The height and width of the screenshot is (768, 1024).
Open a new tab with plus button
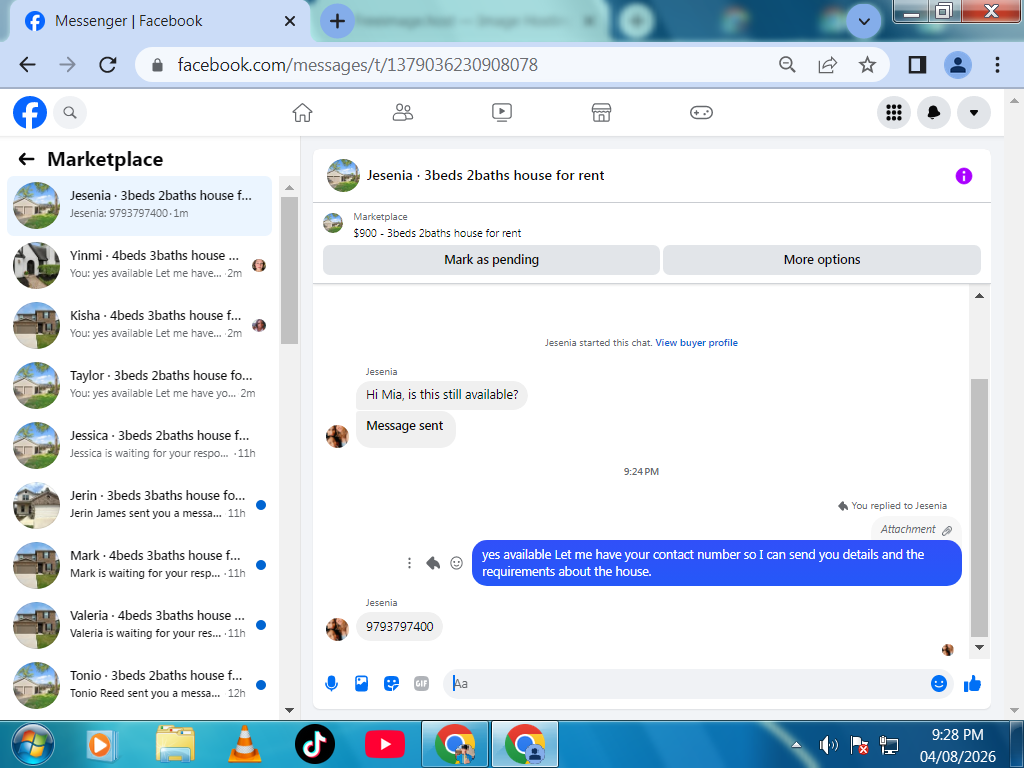point(337,21)
